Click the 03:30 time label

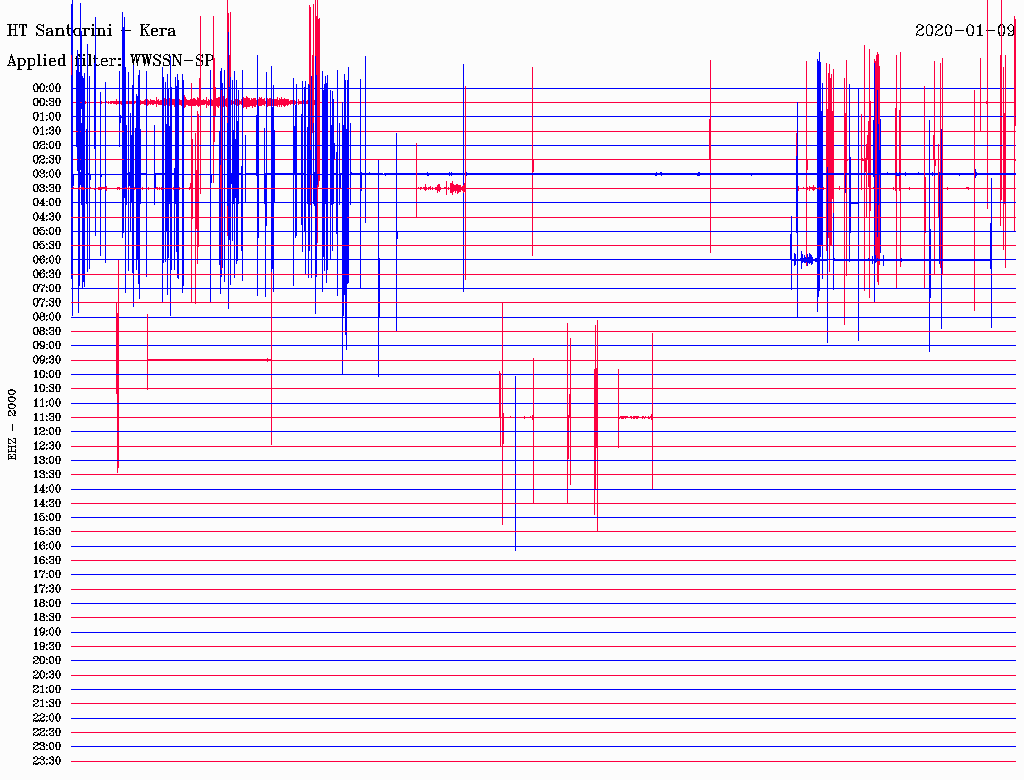coord(47,188)
